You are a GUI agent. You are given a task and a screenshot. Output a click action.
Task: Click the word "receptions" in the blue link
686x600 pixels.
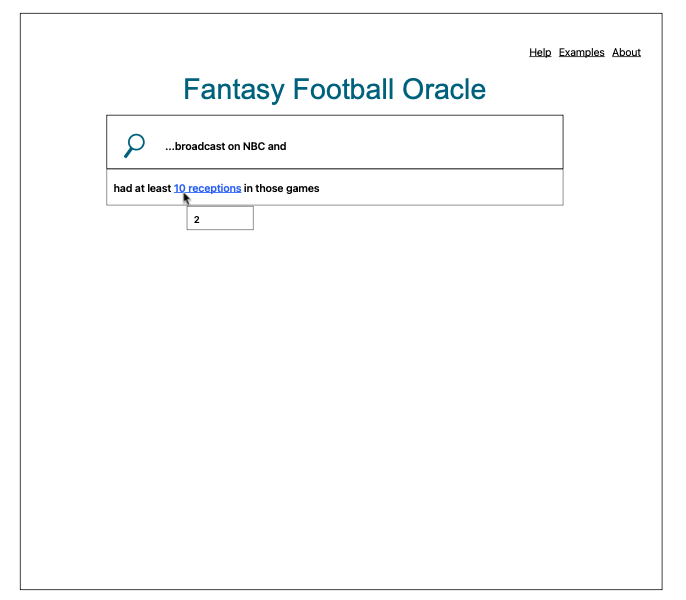[x=215, y=188]
